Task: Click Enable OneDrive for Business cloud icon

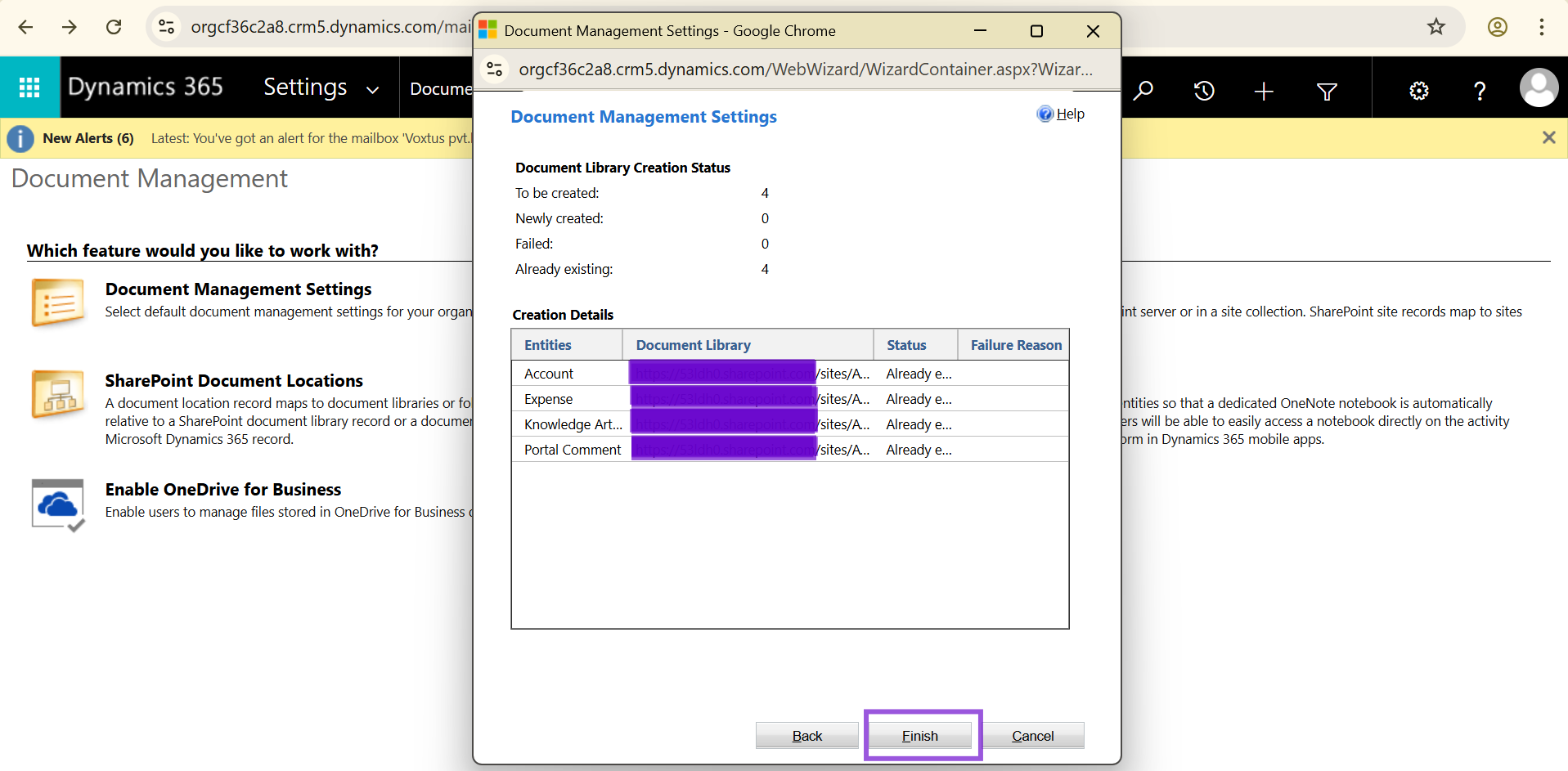Action: click(58, 505)
